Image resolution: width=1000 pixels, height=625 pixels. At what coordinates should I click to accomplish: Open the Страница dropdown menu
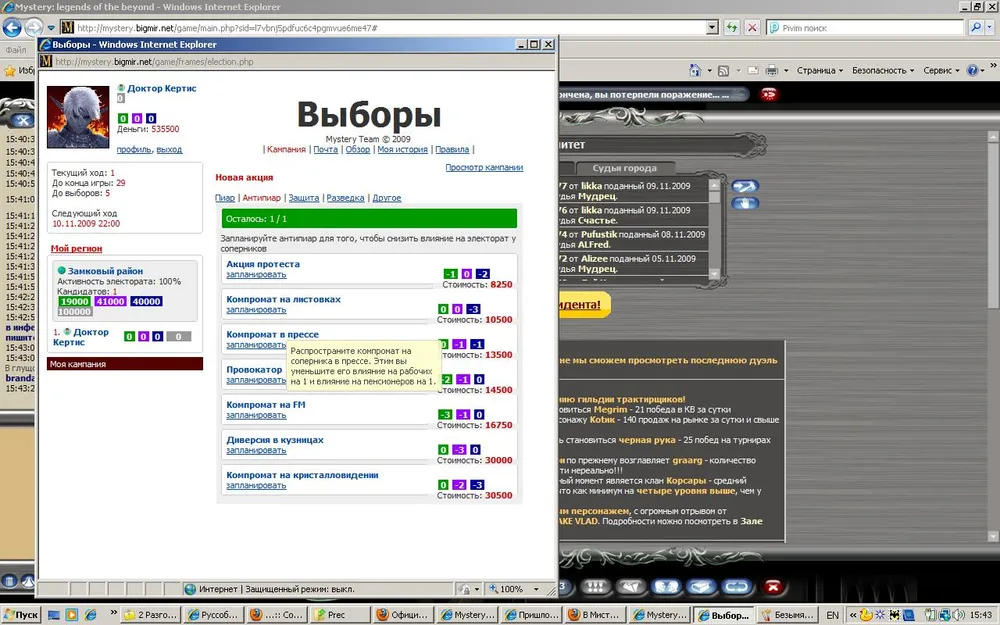(820, 71)
